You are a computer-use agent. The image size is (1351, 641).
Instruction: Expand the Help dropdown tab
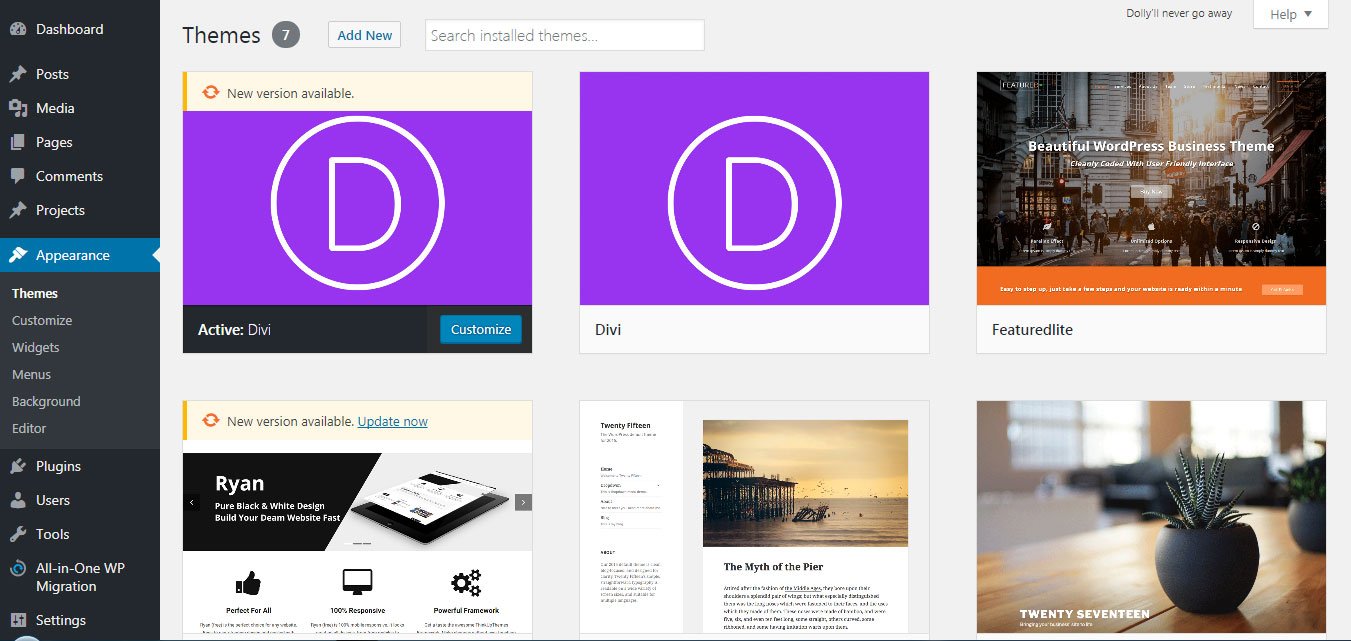coord(1290,14)
